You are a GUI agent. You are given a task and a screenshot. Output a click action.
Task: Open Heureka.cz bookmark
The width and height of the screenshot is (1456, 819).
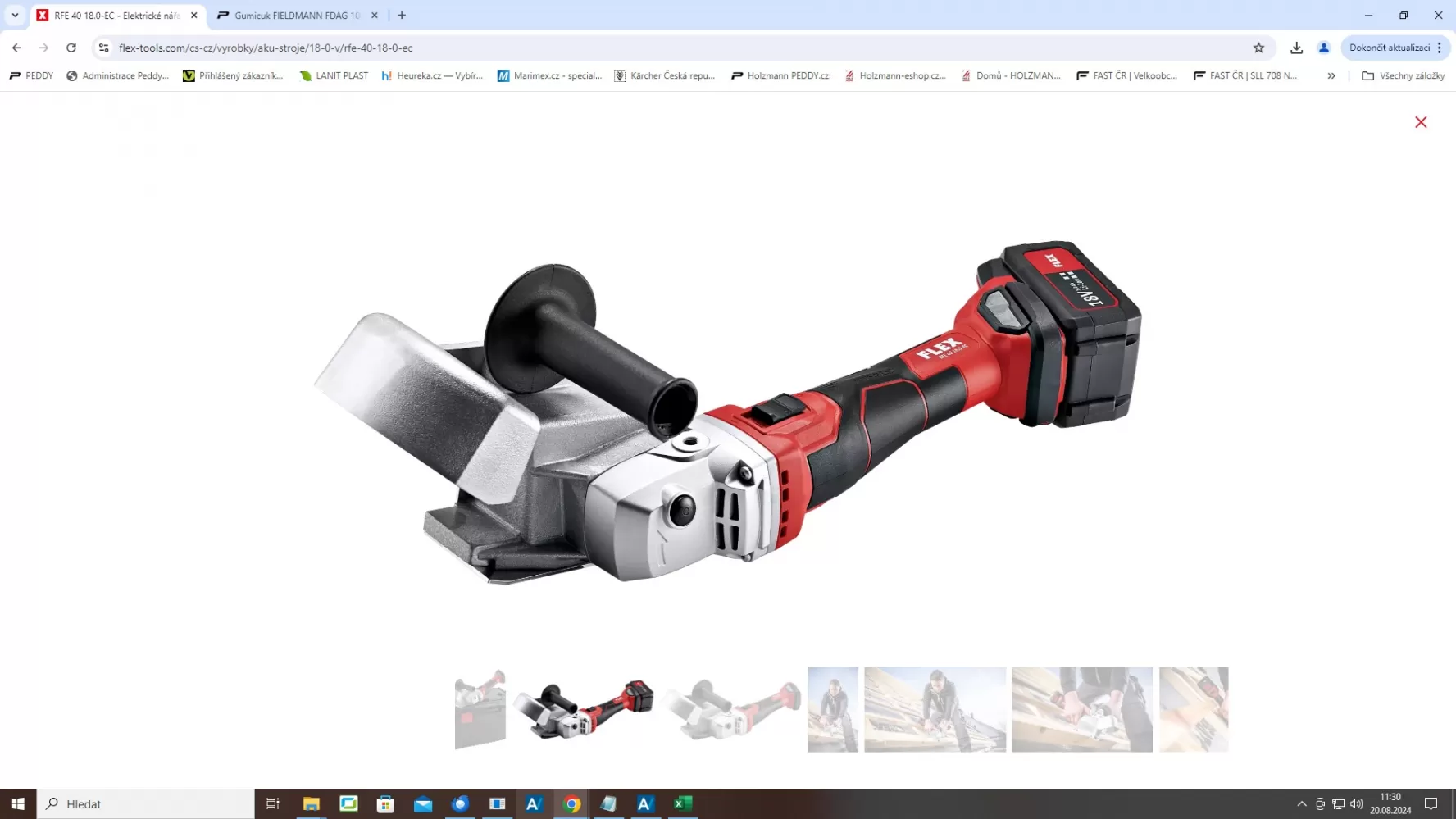click(432, 75)
